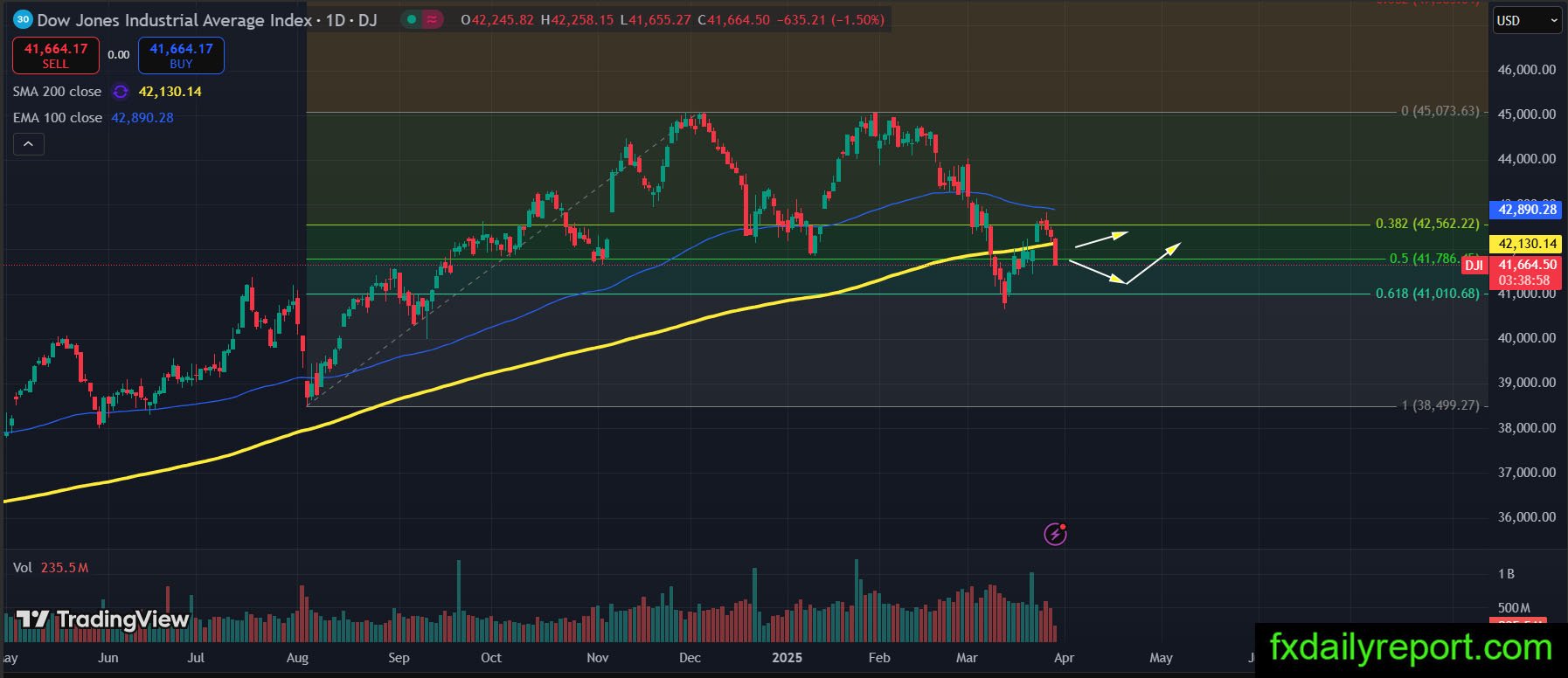Image resolution: width=1568 pixels, height=678 pixels.
Task: Click the SMA 200 value 42,130.14 in legend
Action: coord(170,92)
